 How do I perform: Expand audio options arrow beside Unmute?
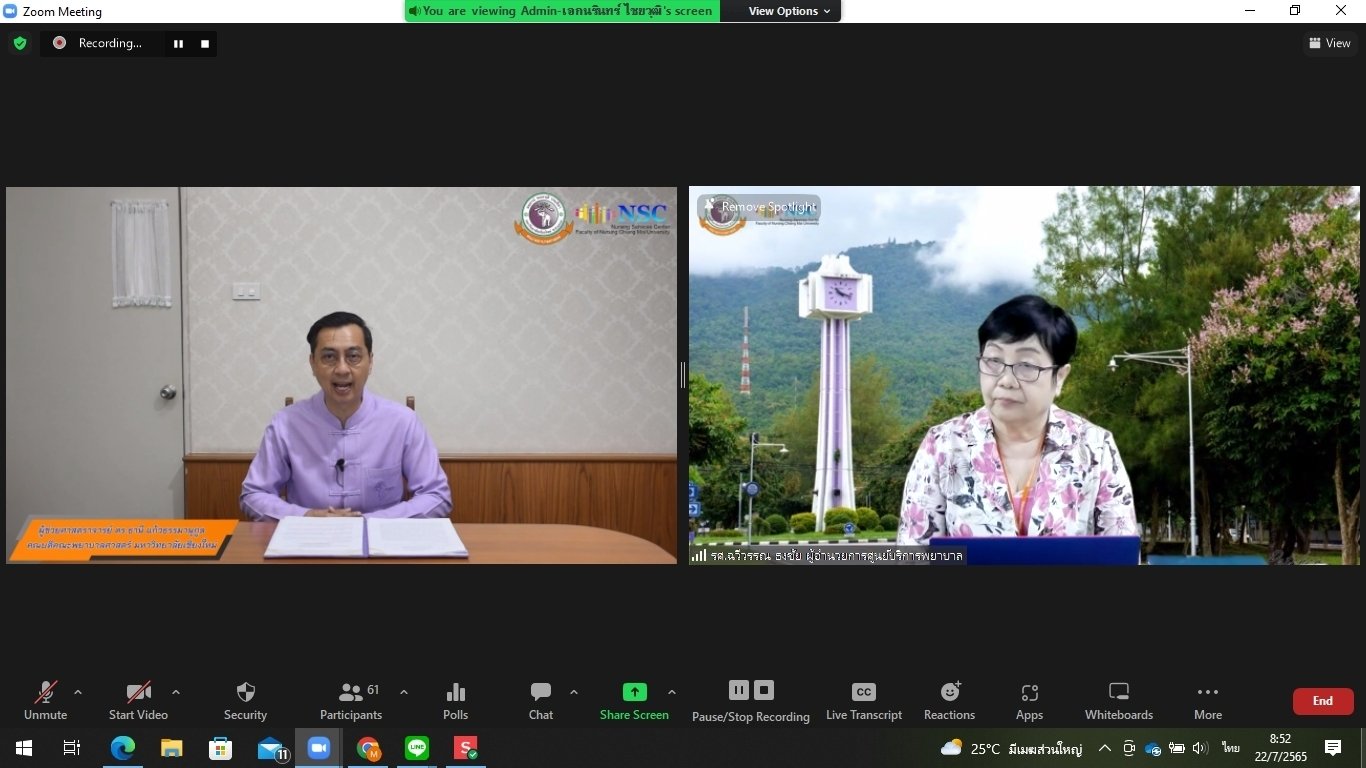[78, 692]
